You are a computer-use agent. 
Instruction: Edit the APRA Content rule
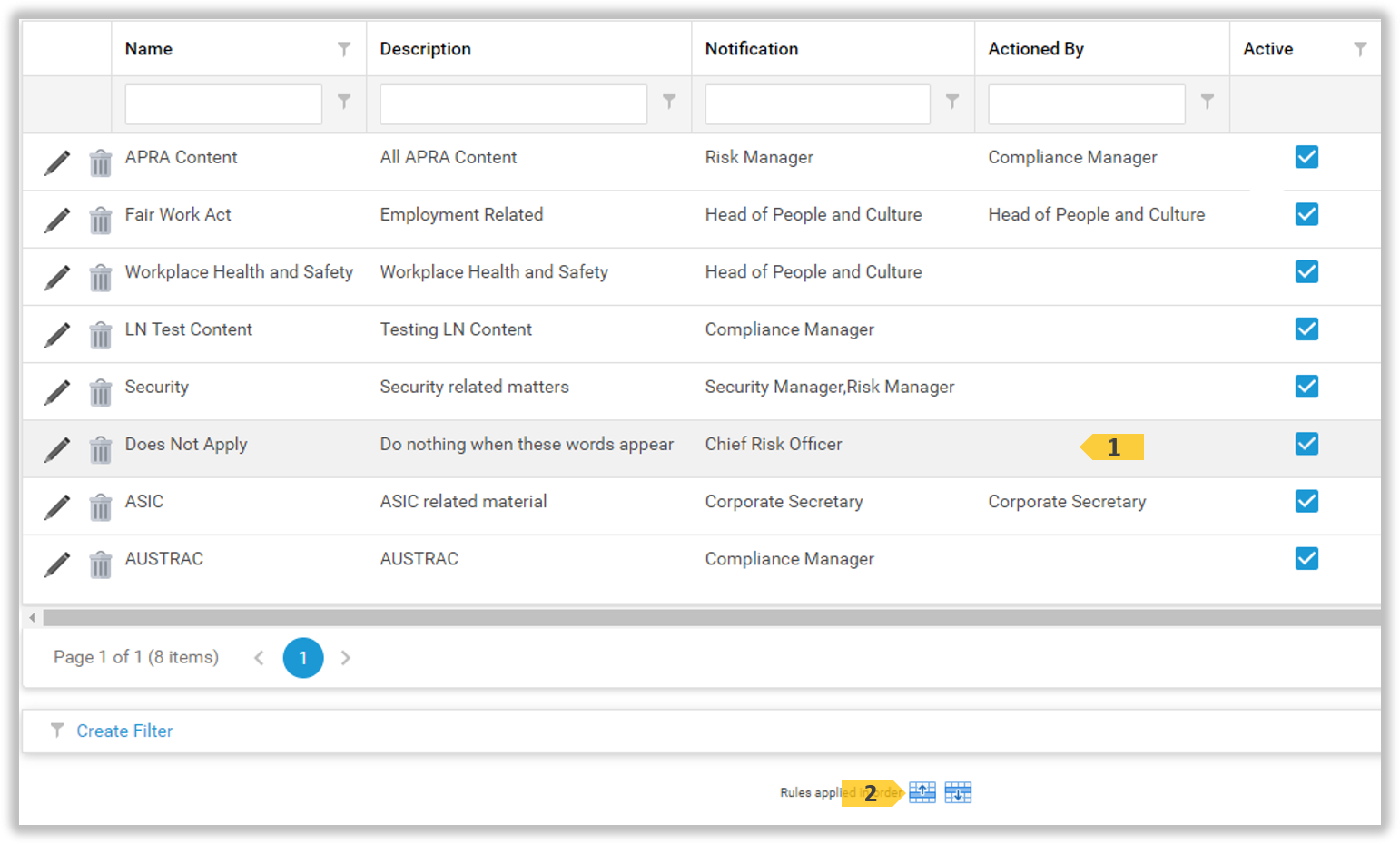[x=57, y=162]
